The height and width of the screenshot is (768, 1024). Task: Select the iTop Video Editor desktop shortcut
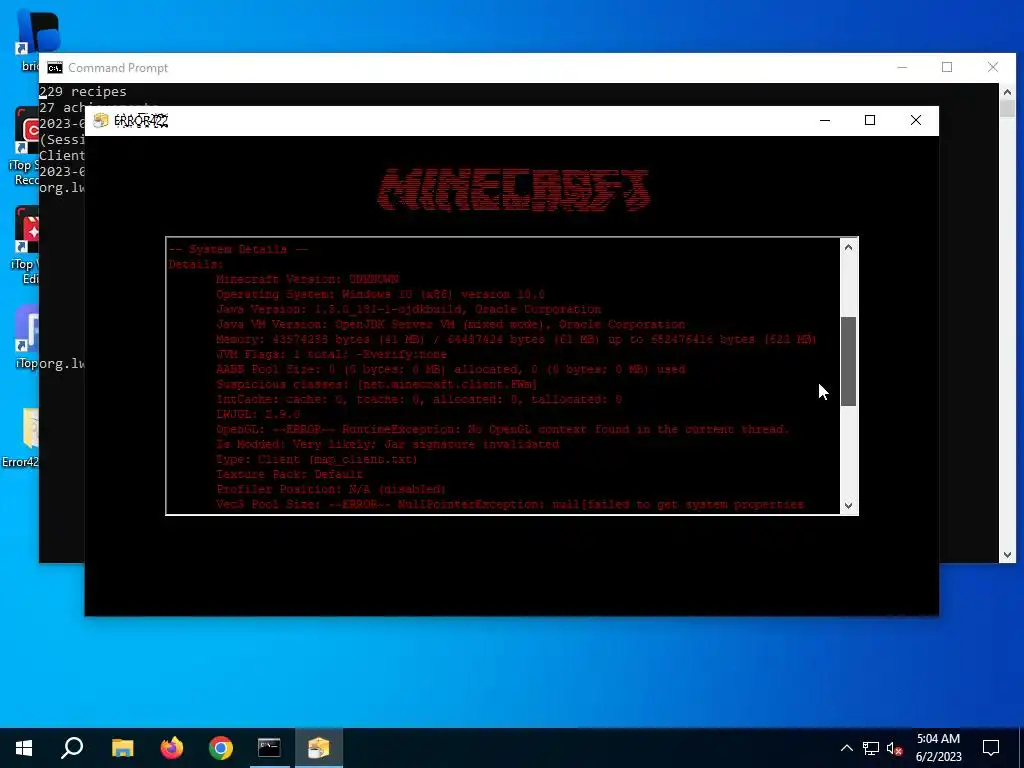(x=26, y=245)
